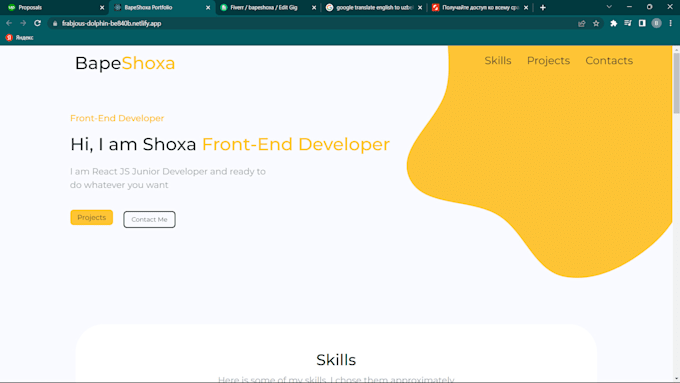Switch to the Russian-titled red icon tab
The image size is (680, 383).
tap(480, 7)
